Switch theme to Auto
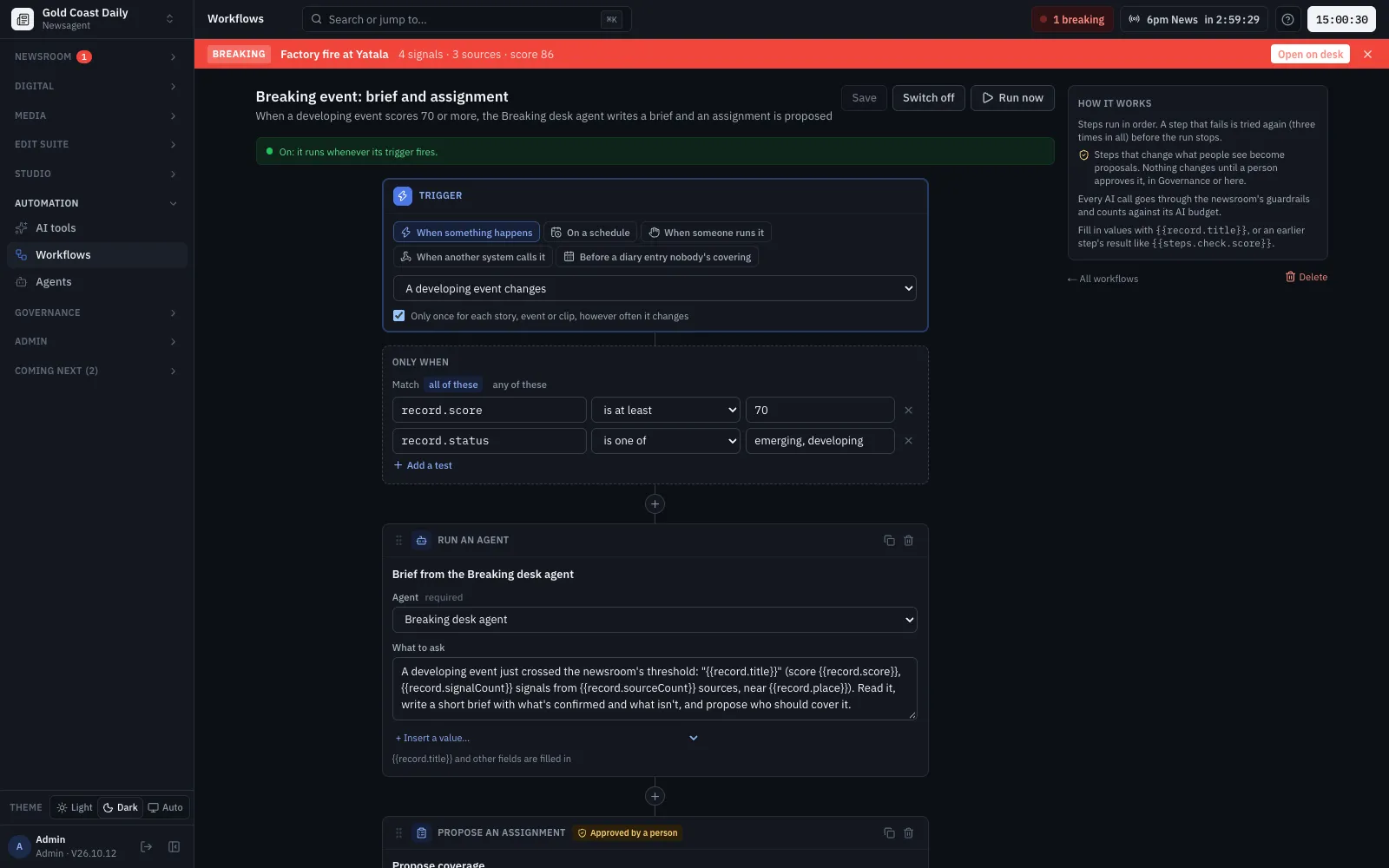This screenshot has height=868, width=1389. coord(165,807)
